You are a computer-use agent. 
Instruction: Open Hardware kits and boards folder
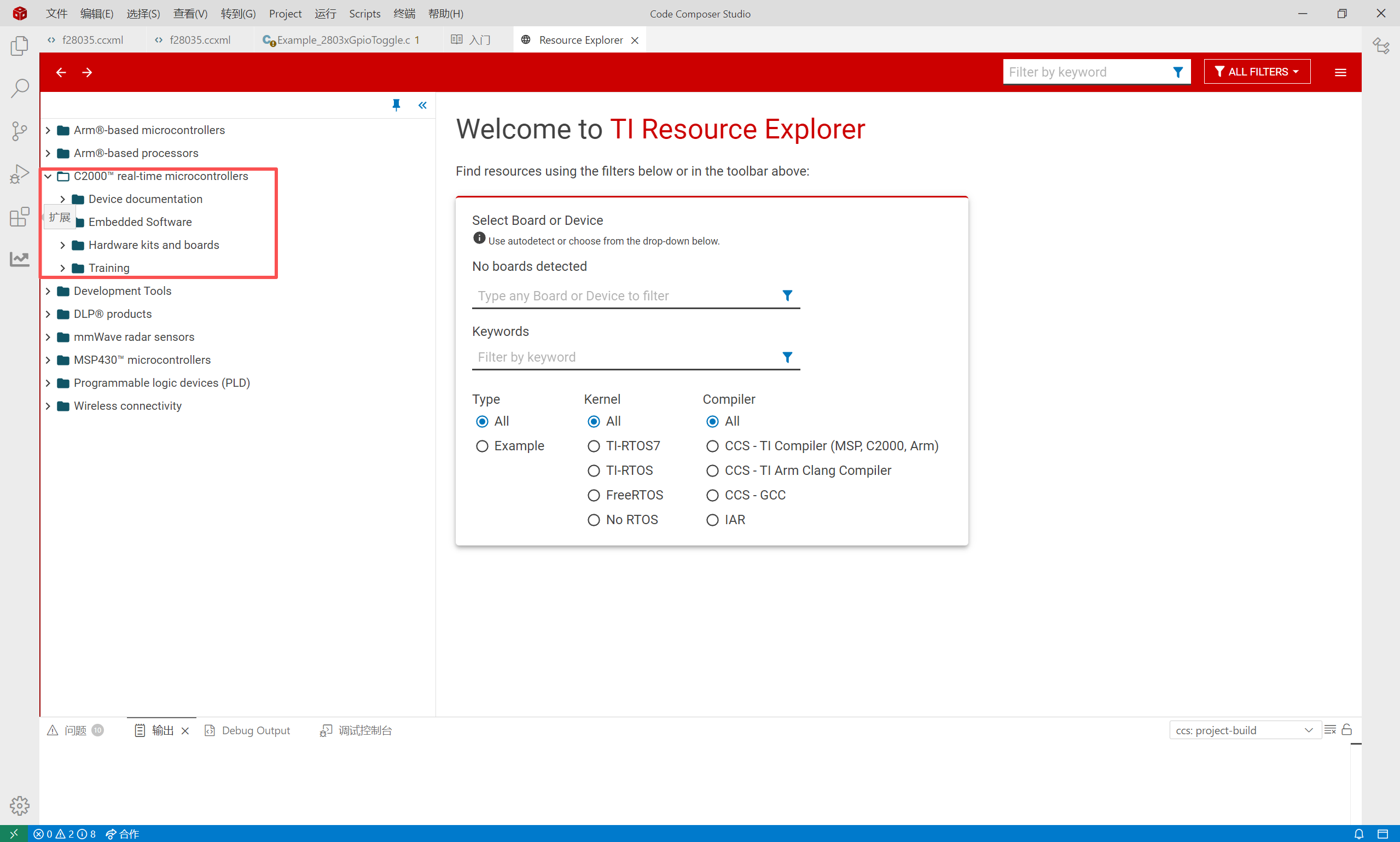pyautogui.click(x=153, y=245)
